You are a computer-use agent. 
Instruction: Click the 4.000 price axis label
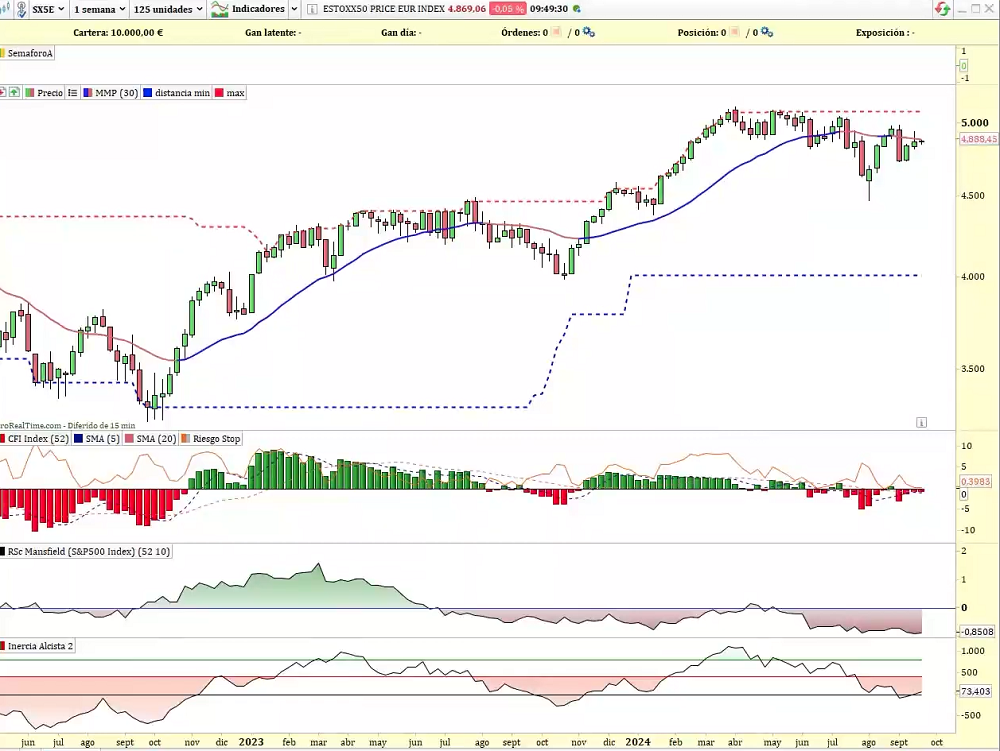973,277
